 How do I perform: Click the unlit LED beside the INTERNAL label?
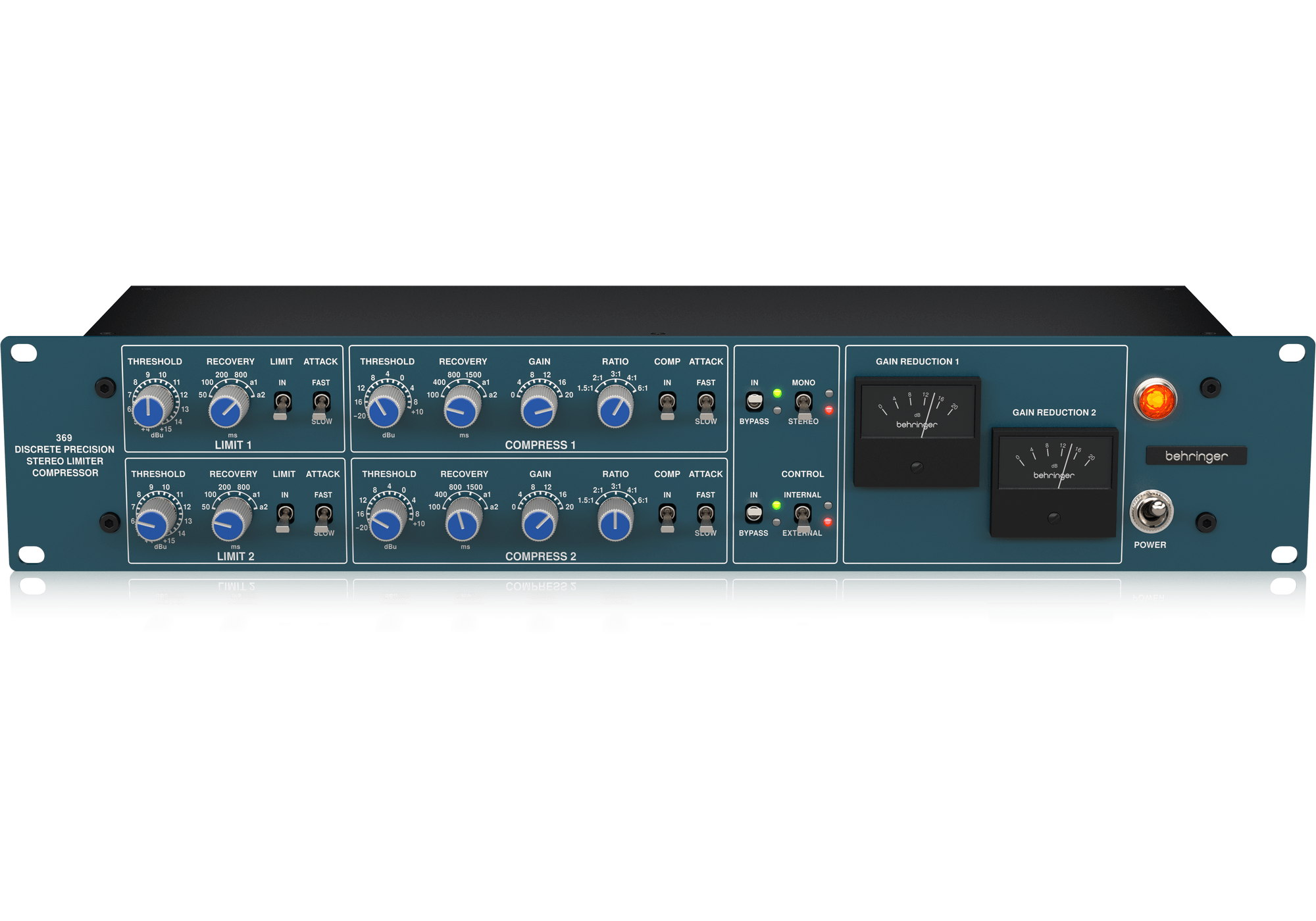(828, 505)
